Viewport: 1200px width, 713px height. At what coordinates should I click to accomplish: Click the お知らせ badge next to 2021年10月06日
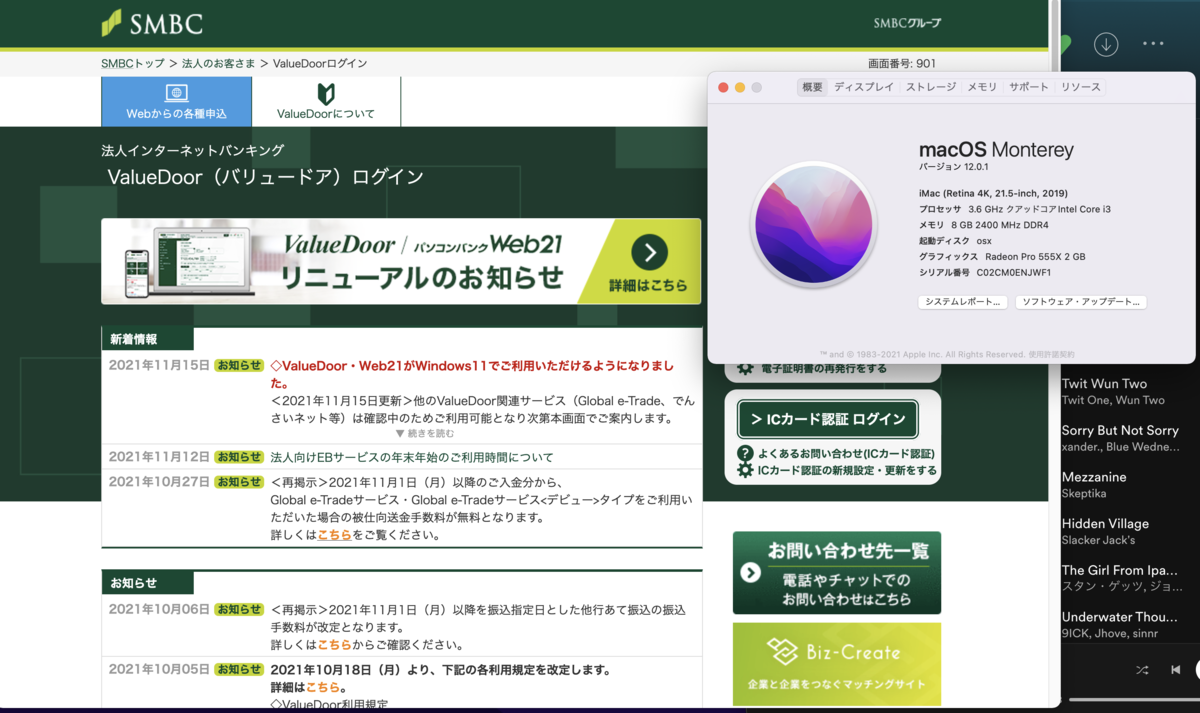[239, 609]
